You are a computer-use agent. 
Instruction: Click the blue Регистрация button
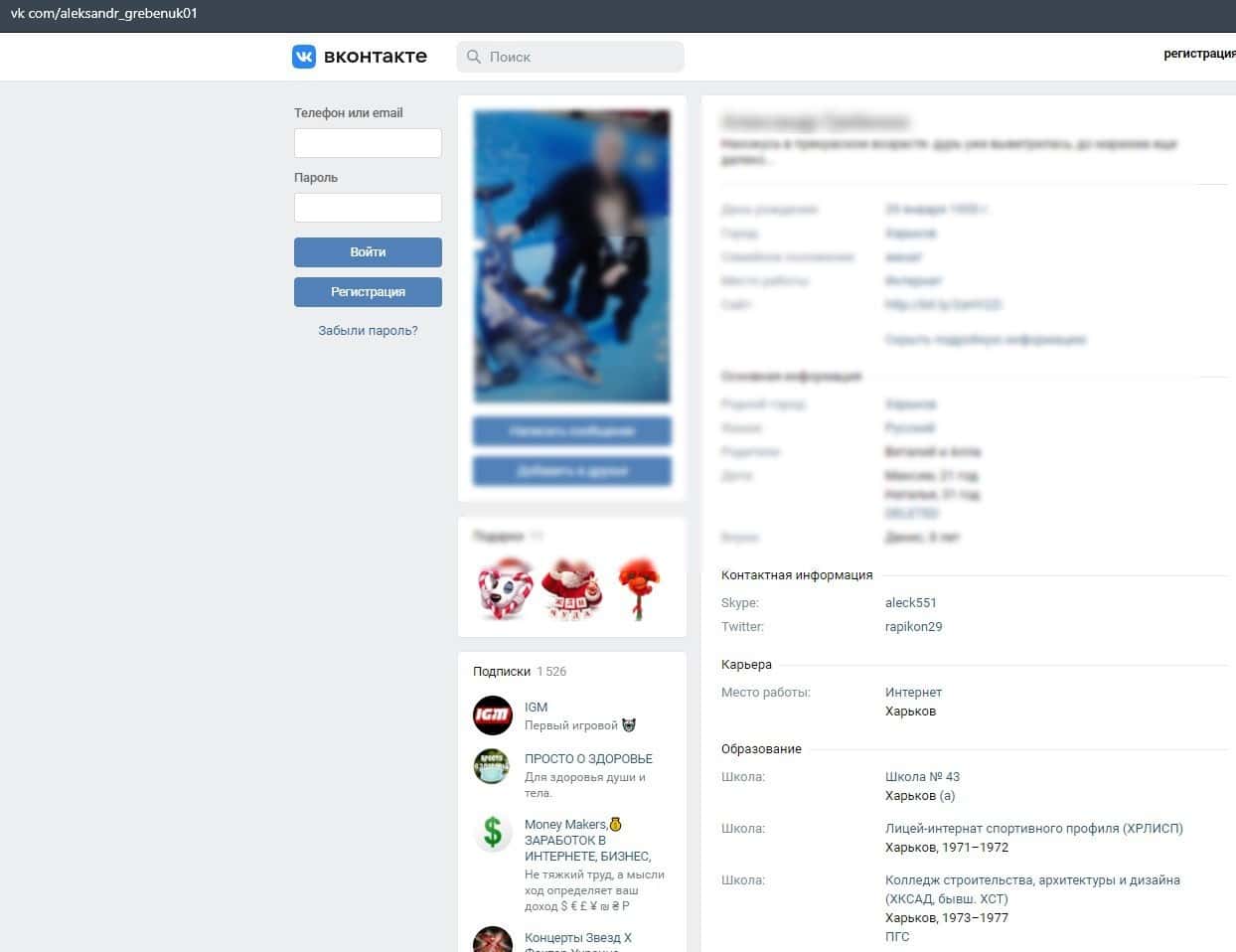(368, 292)
